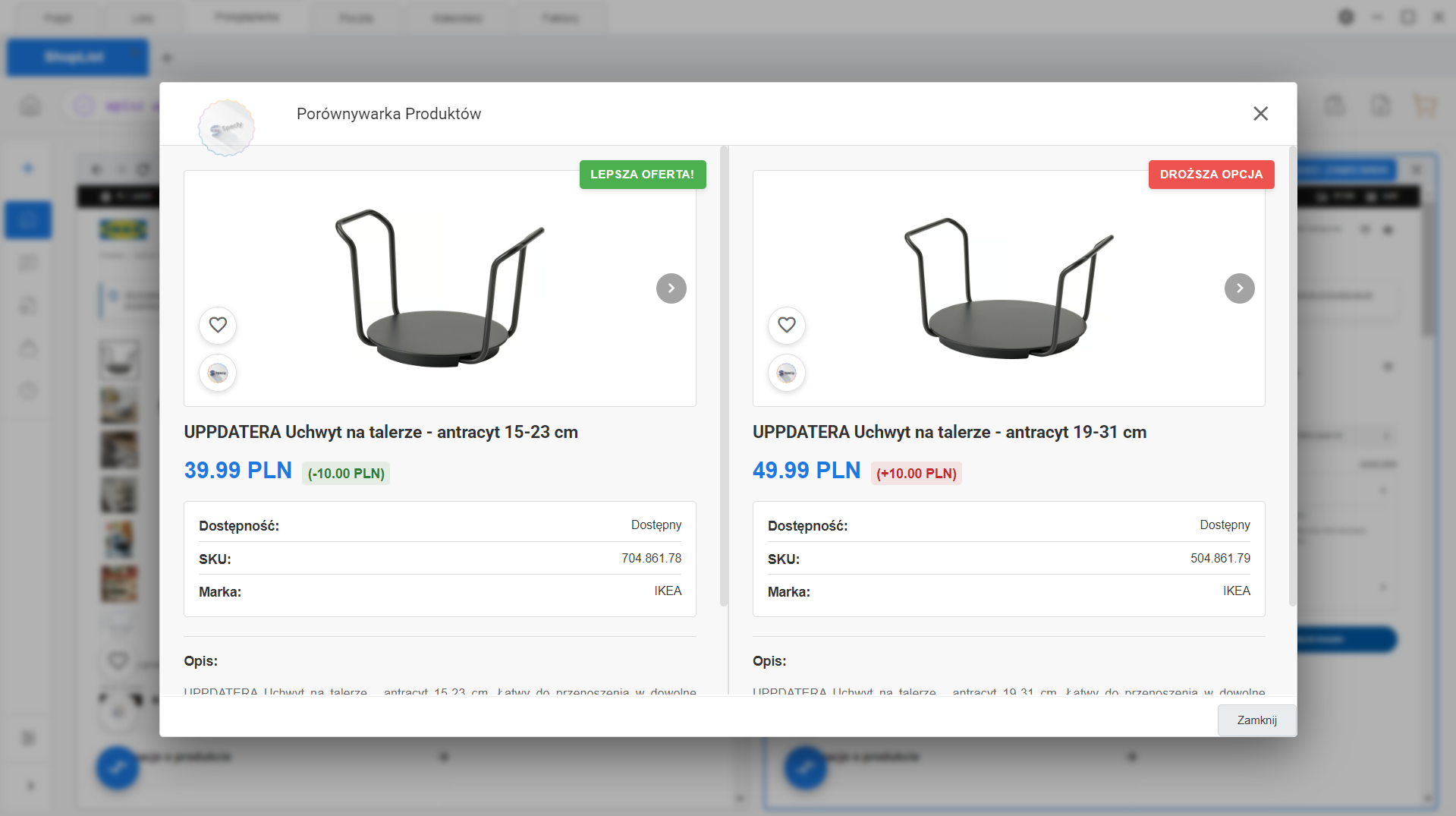Click the LEPSZA OFERTA! badge
Image resolution: width=1456 pixels, height=816 pixels.
click(x=642, y=175)
